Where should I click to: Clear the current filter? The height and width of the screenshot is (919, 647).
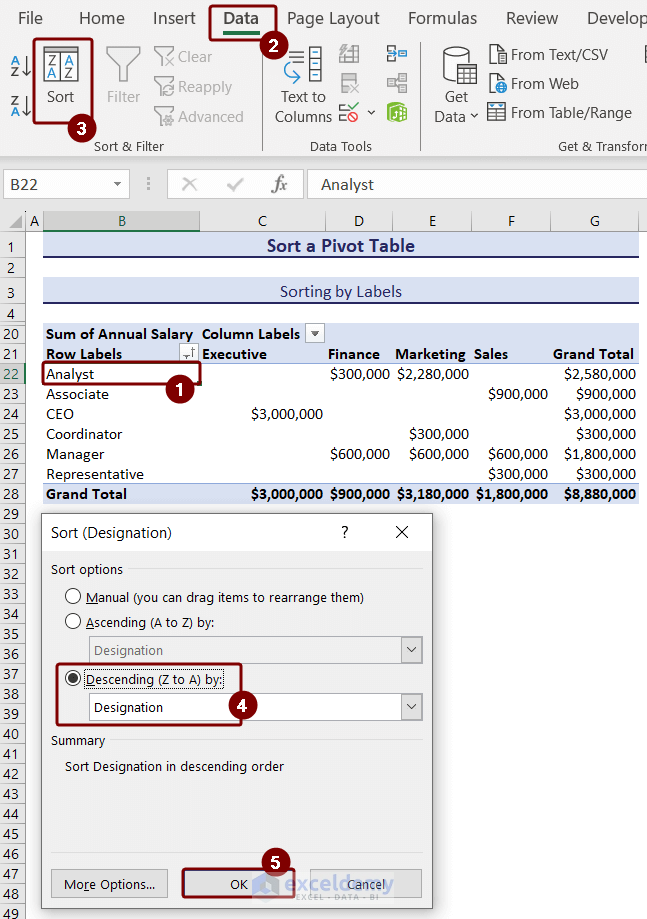[183, 57]
